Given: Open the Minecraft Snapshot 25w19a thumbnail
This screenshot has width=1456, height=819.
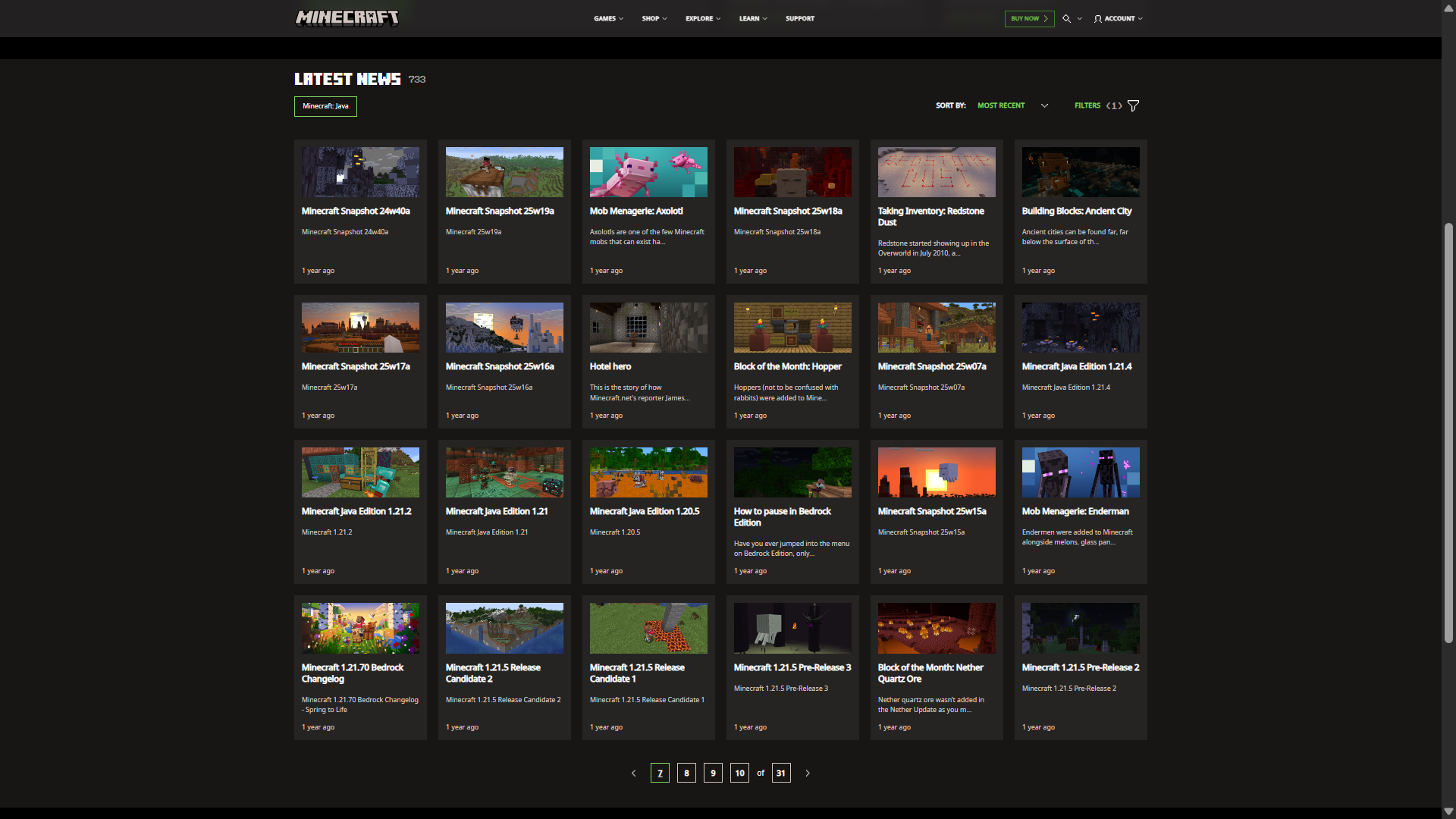Looking at the screenshot, I should [x=504, y=172].
